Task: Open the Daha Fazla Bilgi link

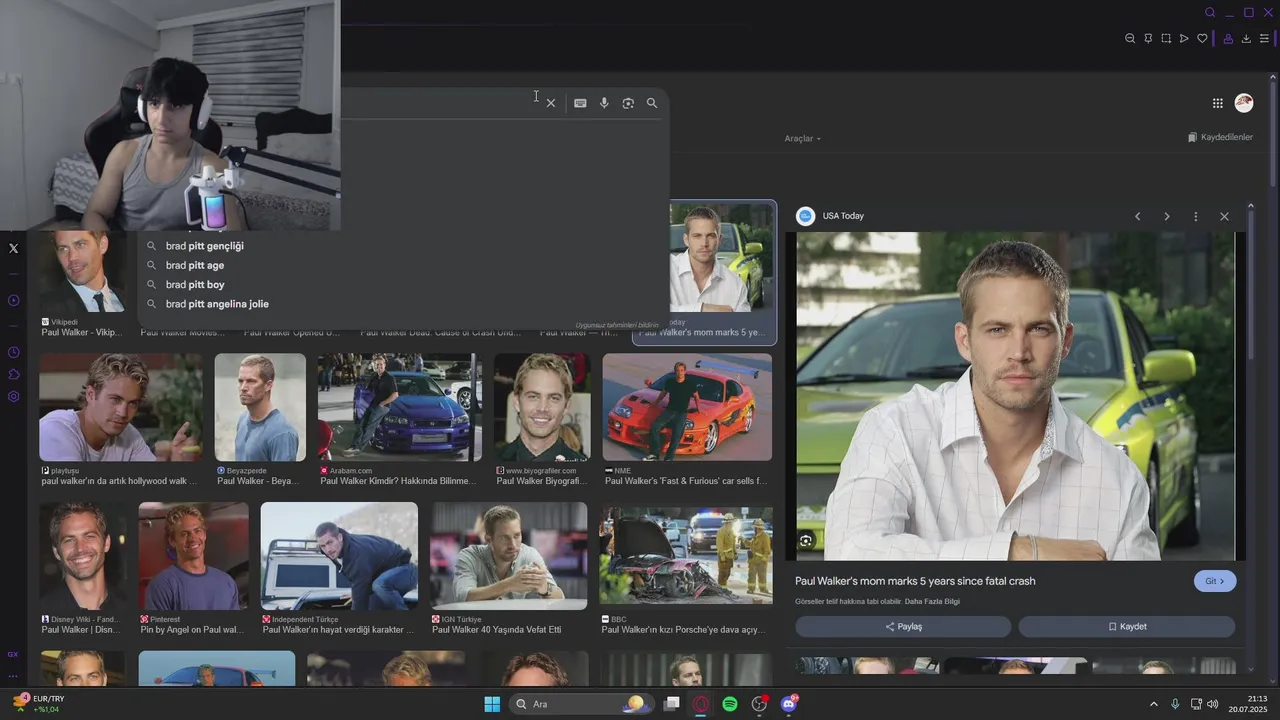Action: [932, 602]
